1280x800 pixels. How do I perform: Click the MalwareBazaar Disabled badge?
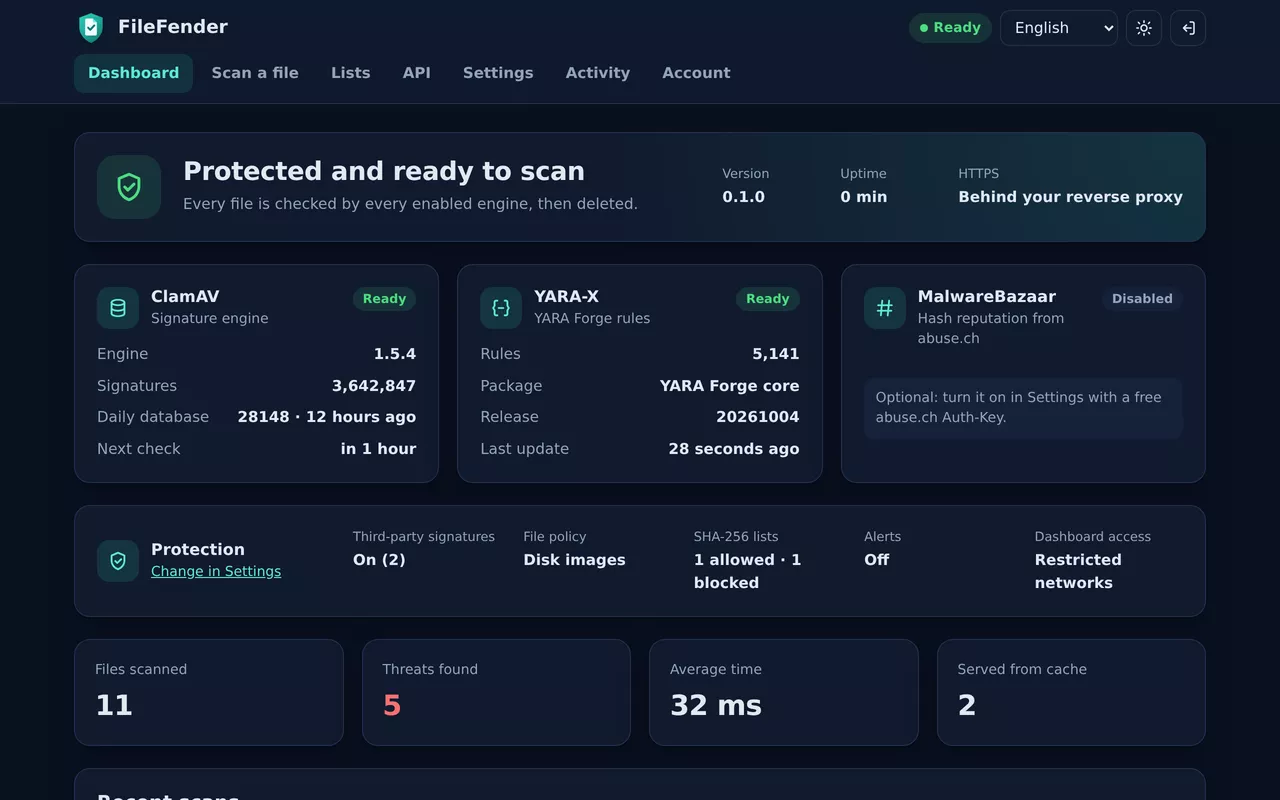coord(1142,299)
